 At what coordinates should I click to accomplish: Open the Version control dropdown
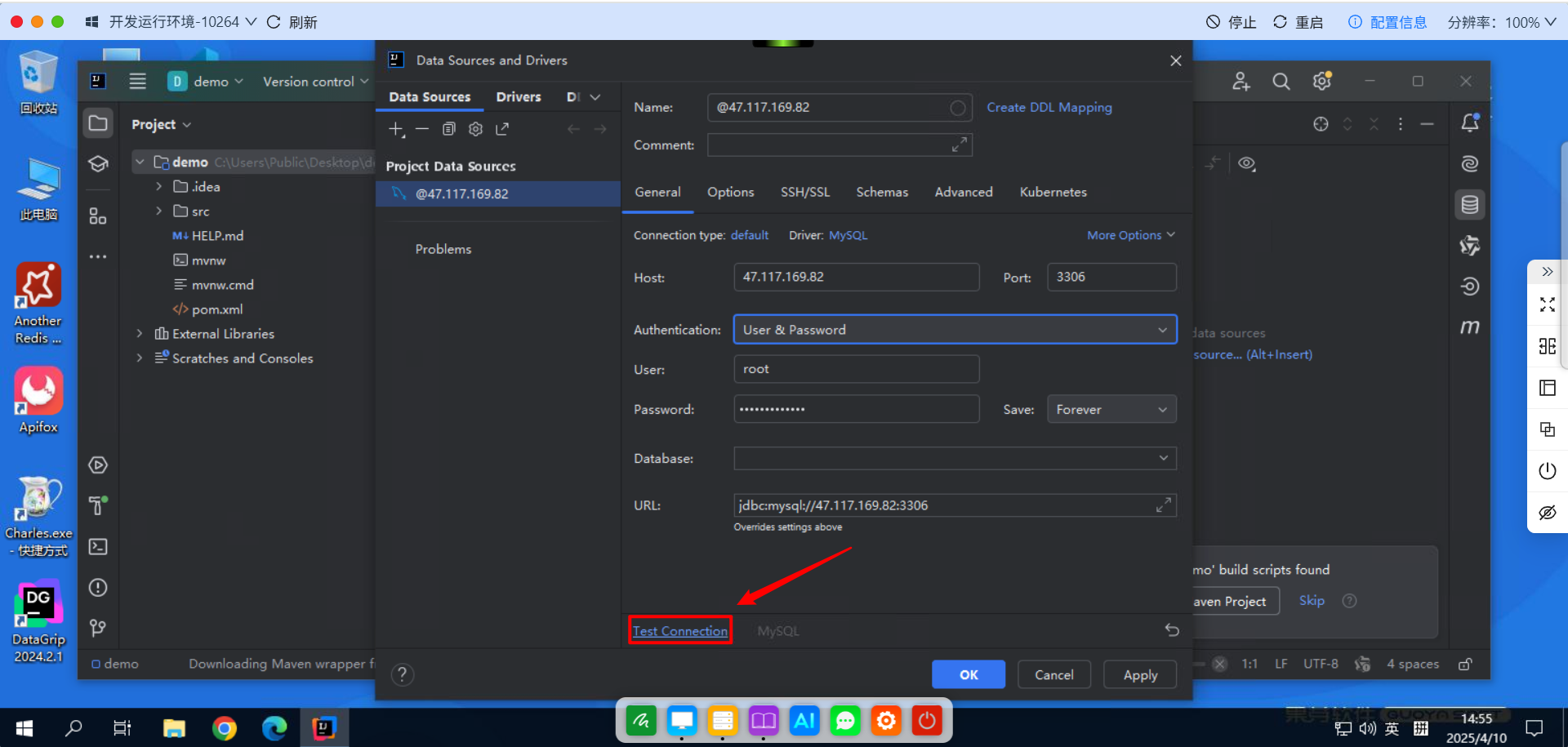pyautogui.click(x=315, y=82)
